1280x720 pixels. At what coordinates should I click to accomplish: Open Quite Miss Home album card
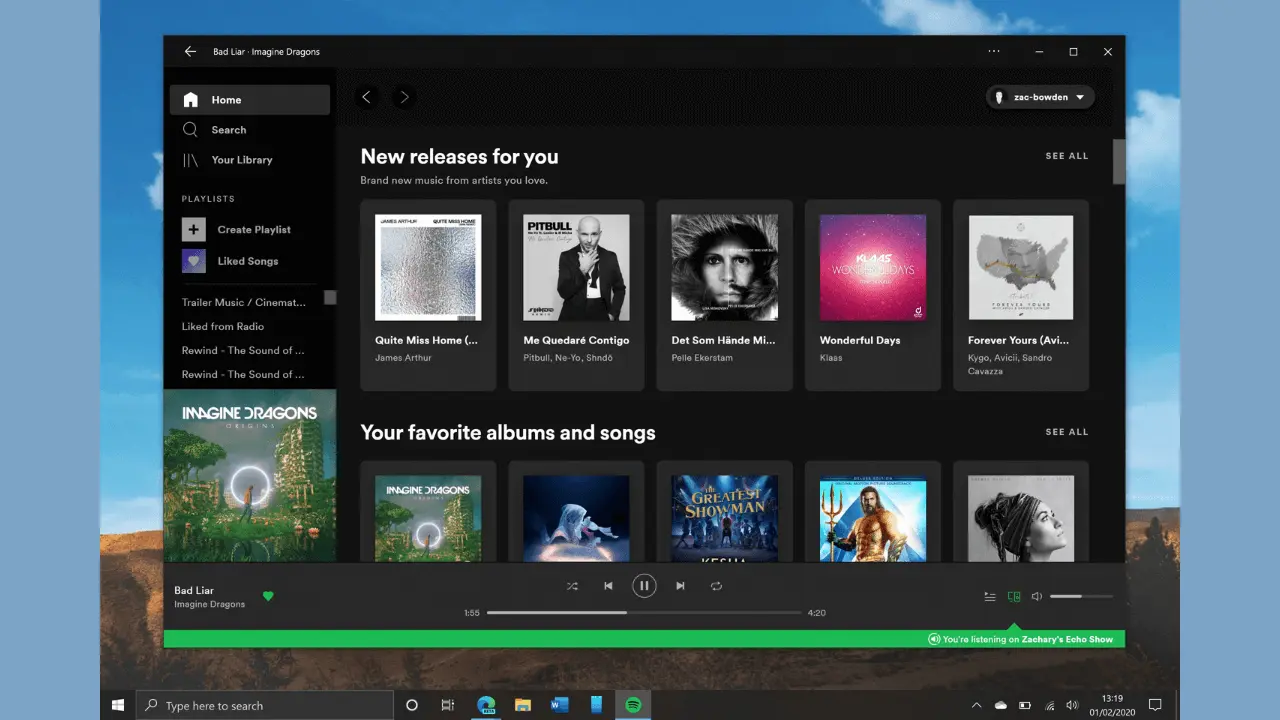click(428, 295)
